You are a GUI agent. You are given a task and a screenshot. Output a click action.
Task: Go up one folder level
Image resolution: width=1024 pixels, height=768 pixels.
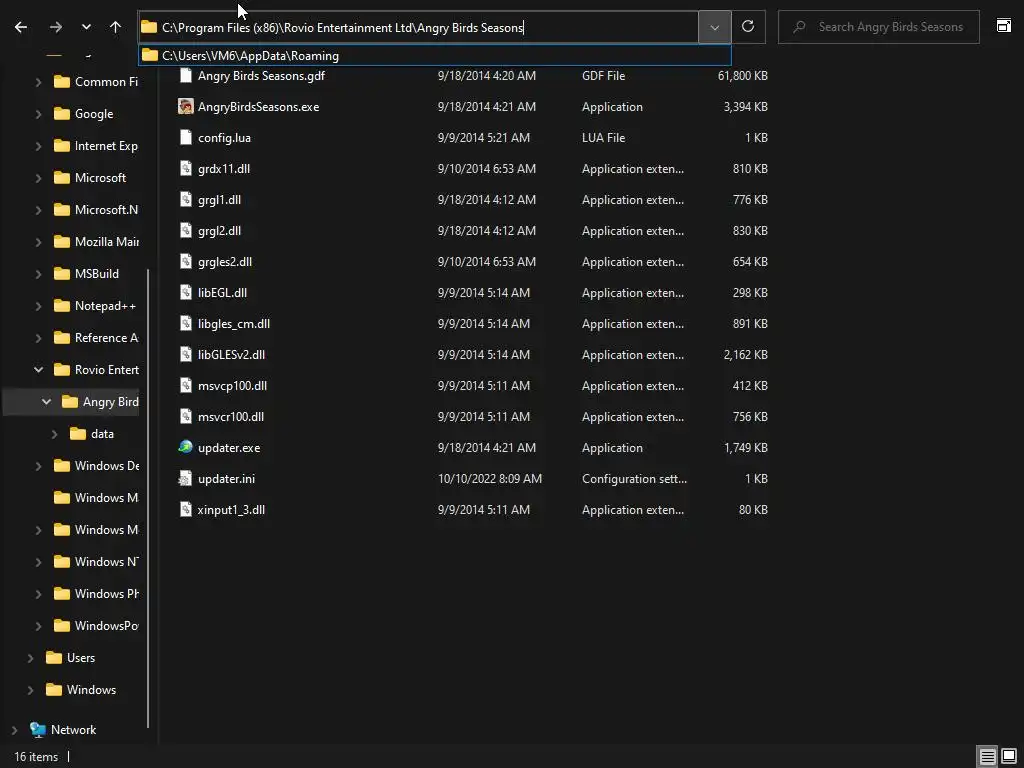116,27
